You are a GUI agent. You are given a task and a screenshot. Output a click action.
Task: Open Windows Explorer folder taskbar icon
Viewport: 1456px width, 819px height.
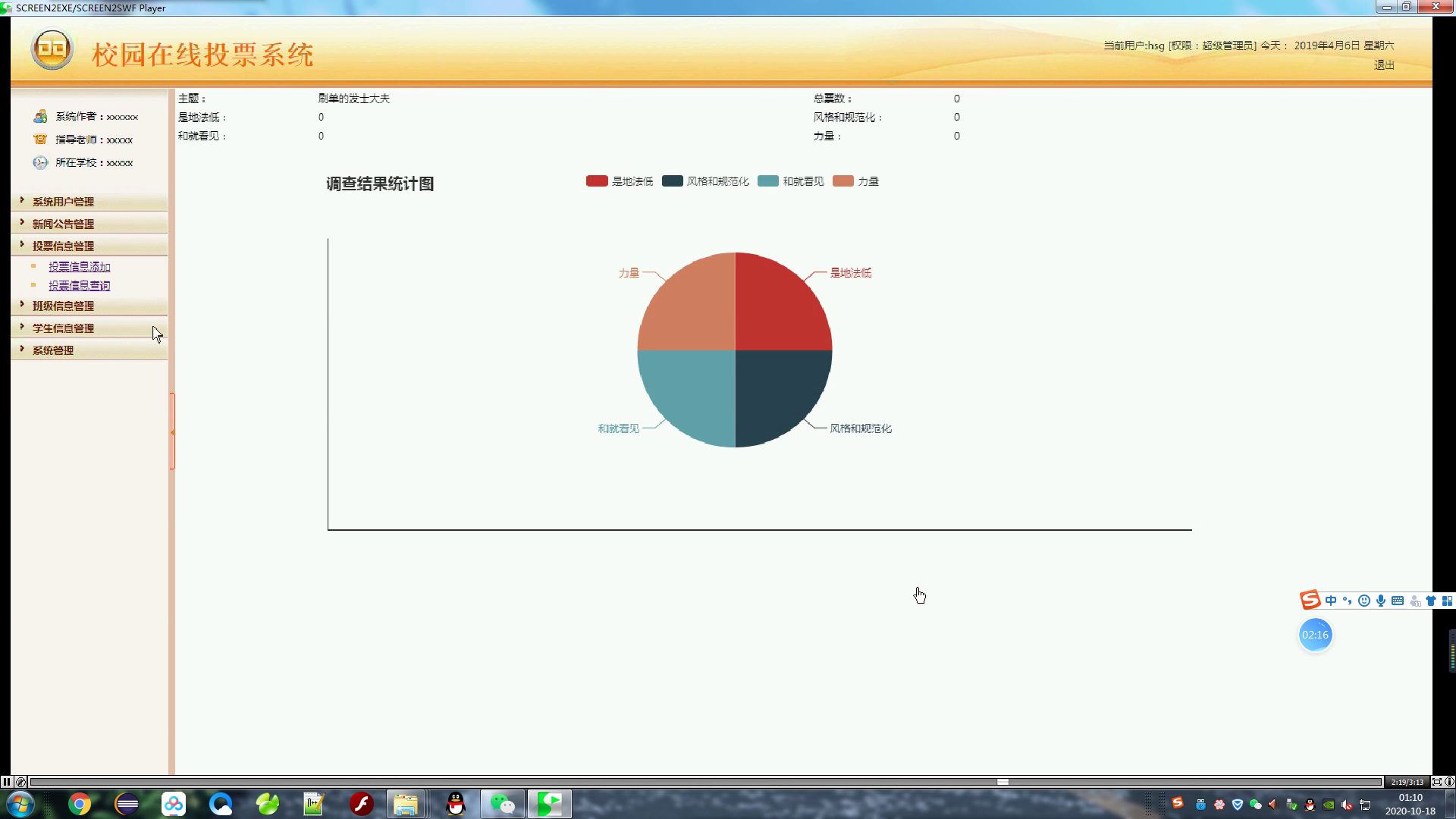[x=406, y=804]
